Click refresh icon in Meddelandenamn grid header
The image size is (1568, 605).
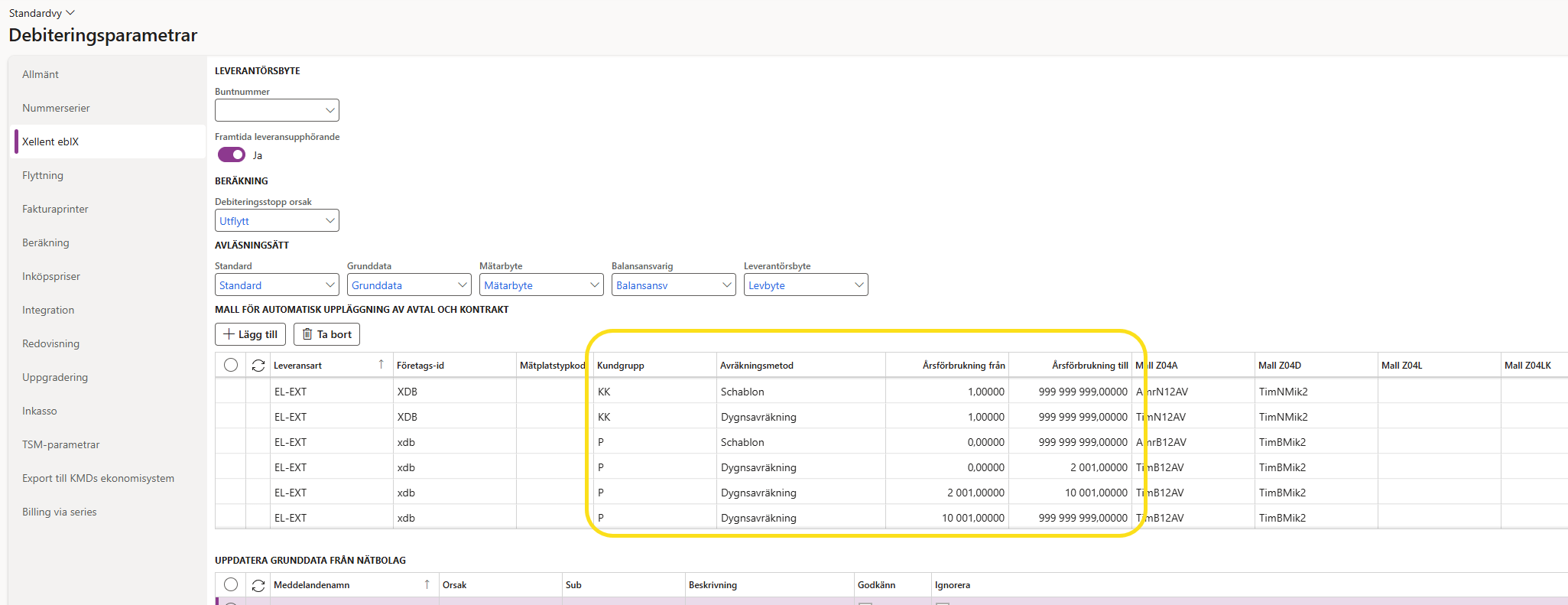[258, 585]
